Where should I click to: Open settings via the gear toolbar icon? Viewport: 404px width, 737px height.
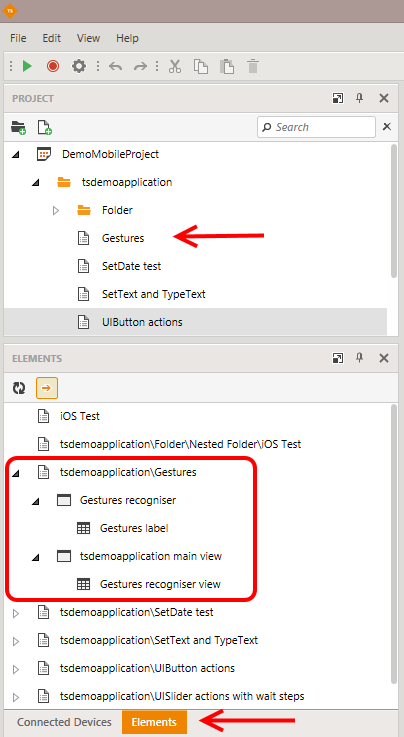point(78,66)
